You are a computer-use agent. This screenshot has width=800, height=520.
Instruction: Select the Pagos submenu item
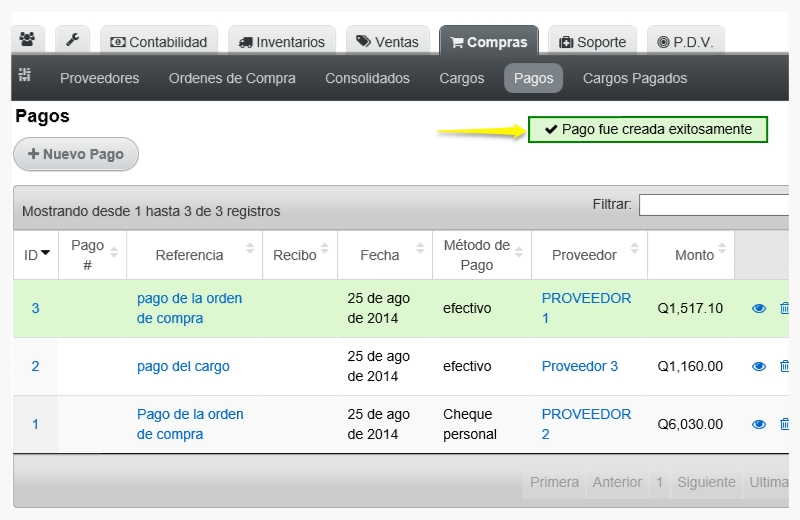(533, 78)
